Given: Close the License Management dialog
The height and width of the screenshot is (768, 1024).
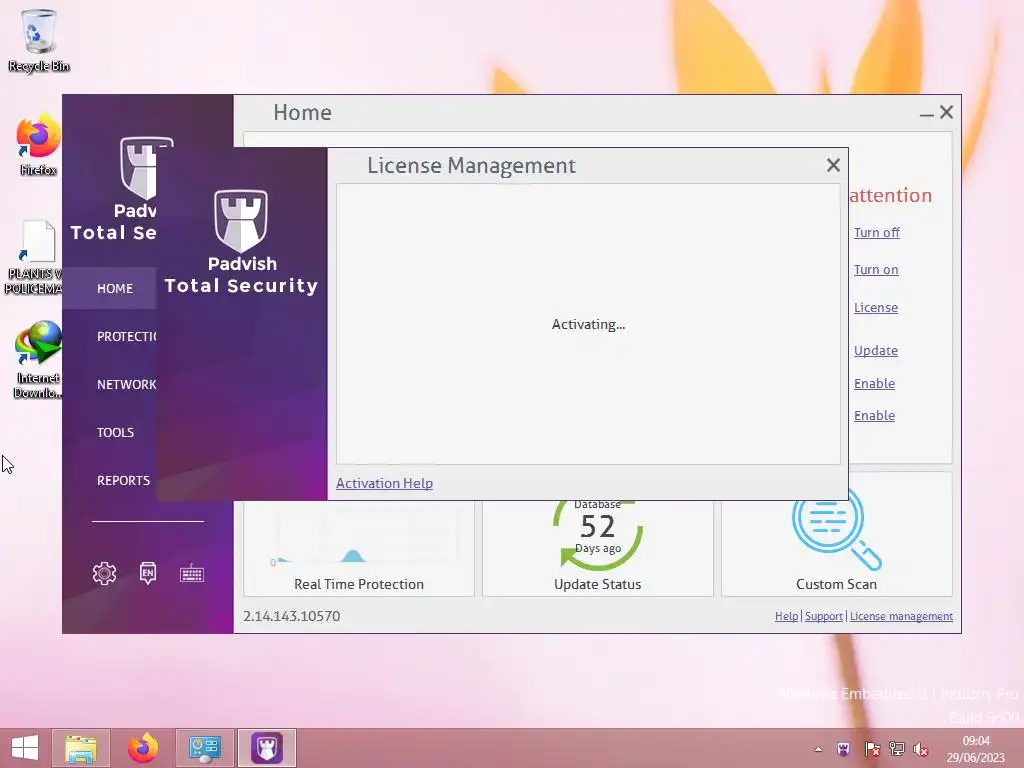Looking at the screenshot, I should (x=833, y=165).
